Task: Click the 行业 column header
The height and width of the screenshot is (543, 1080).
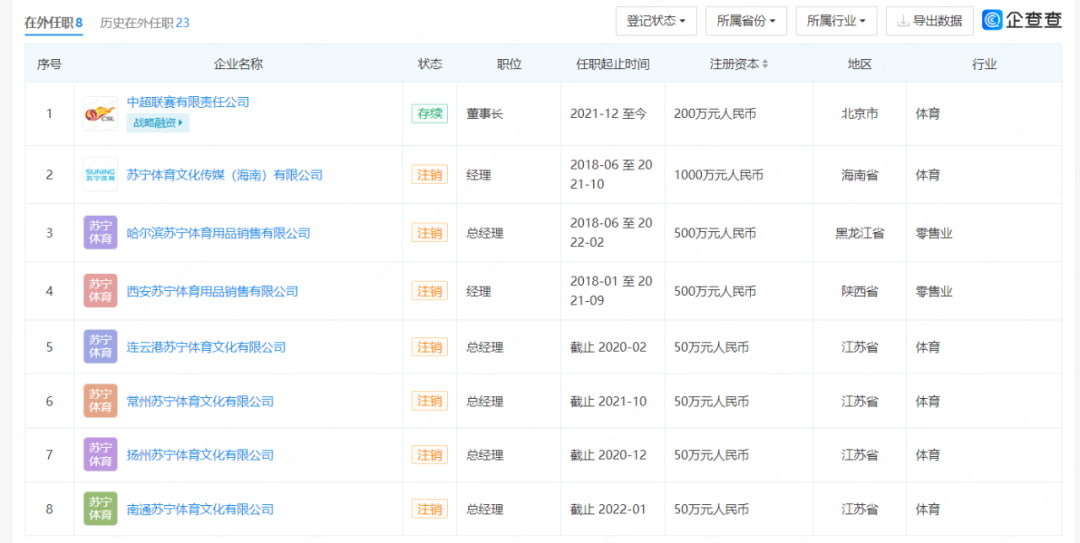Action: (x=984, y=64)
